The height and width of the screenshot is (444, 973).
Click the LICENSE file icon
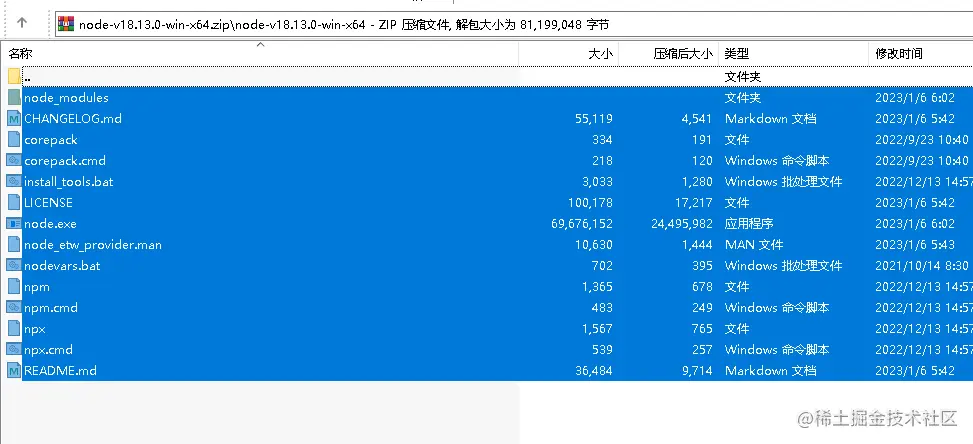(x=14, y=203)
